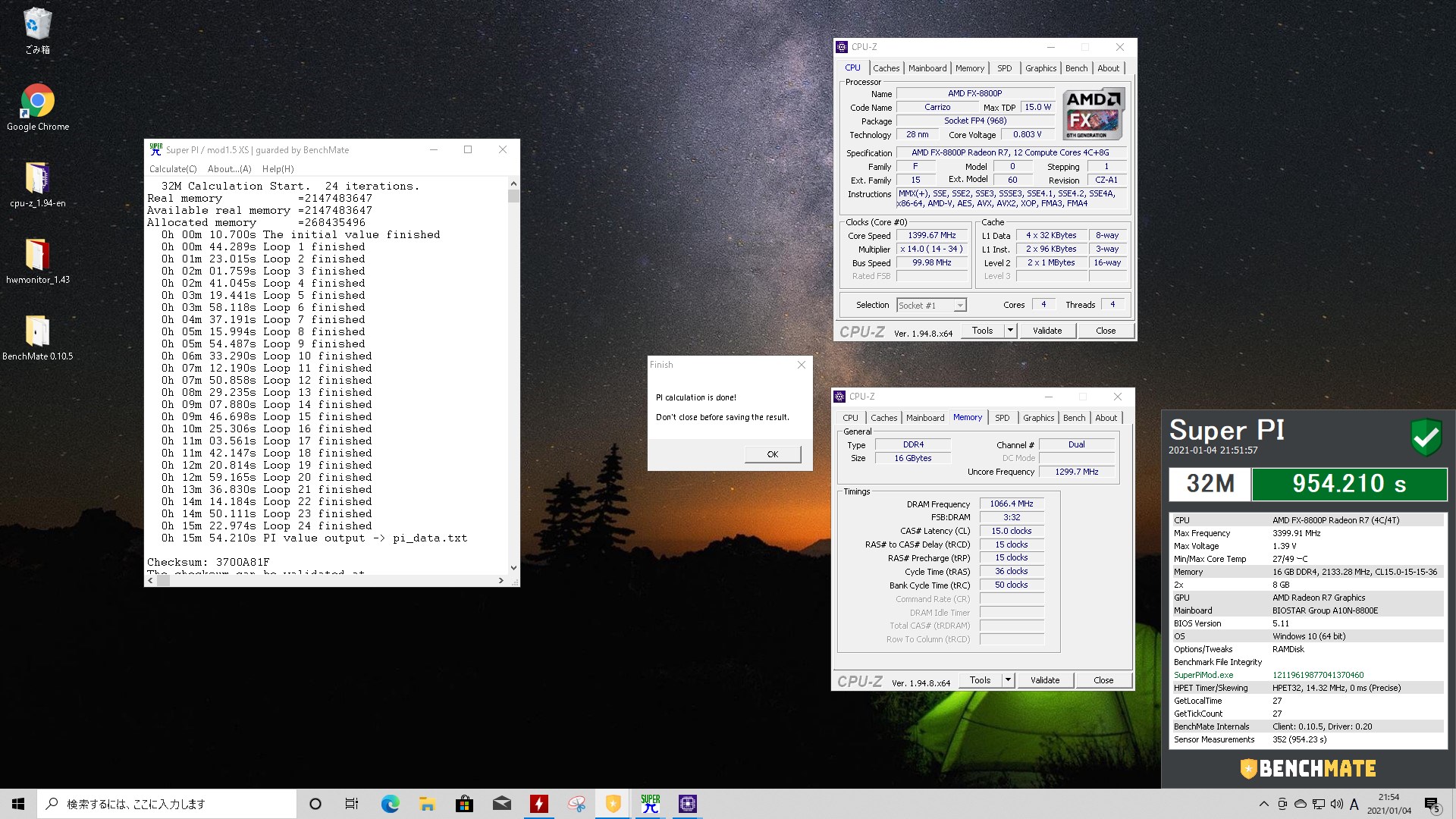
Task: Switch to Super PI taskbar icon
Action: (x=651, y=804)
